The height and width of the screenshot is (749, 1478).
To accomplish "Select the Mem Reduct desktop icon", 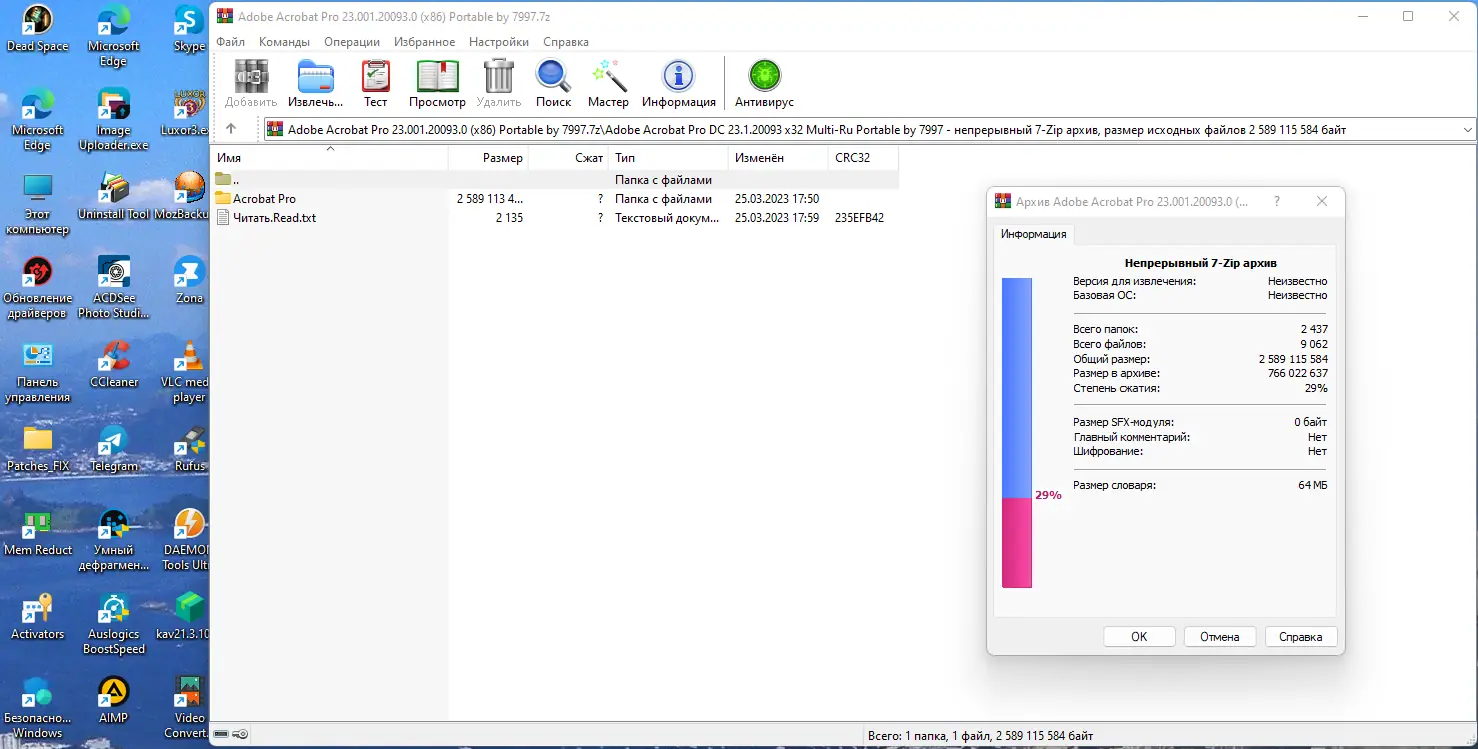I will click(x=37, y=532).
